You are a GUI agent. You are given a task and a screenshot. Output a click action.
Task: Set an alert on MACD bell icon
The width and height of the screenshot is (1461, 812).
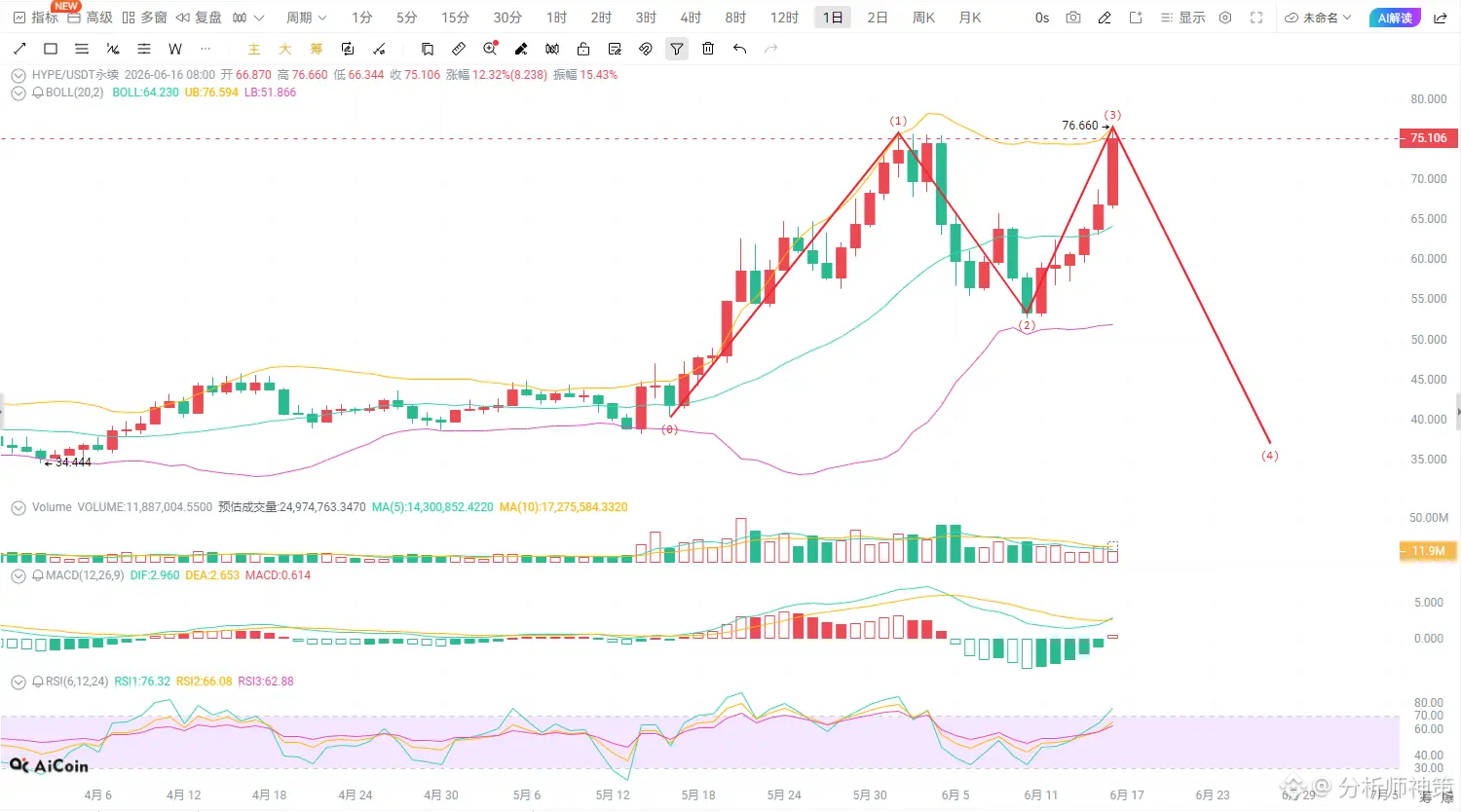click(38, 575)
